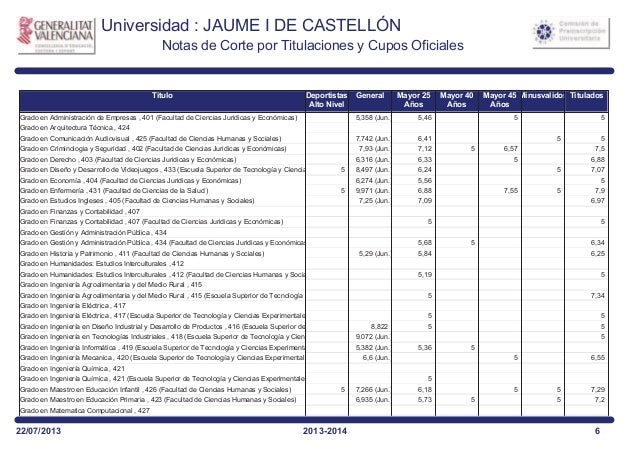Screen dimensions: 638x451
Task: Click Titulados value 7,29 for Educación Infantil
Action: [598, 390]
